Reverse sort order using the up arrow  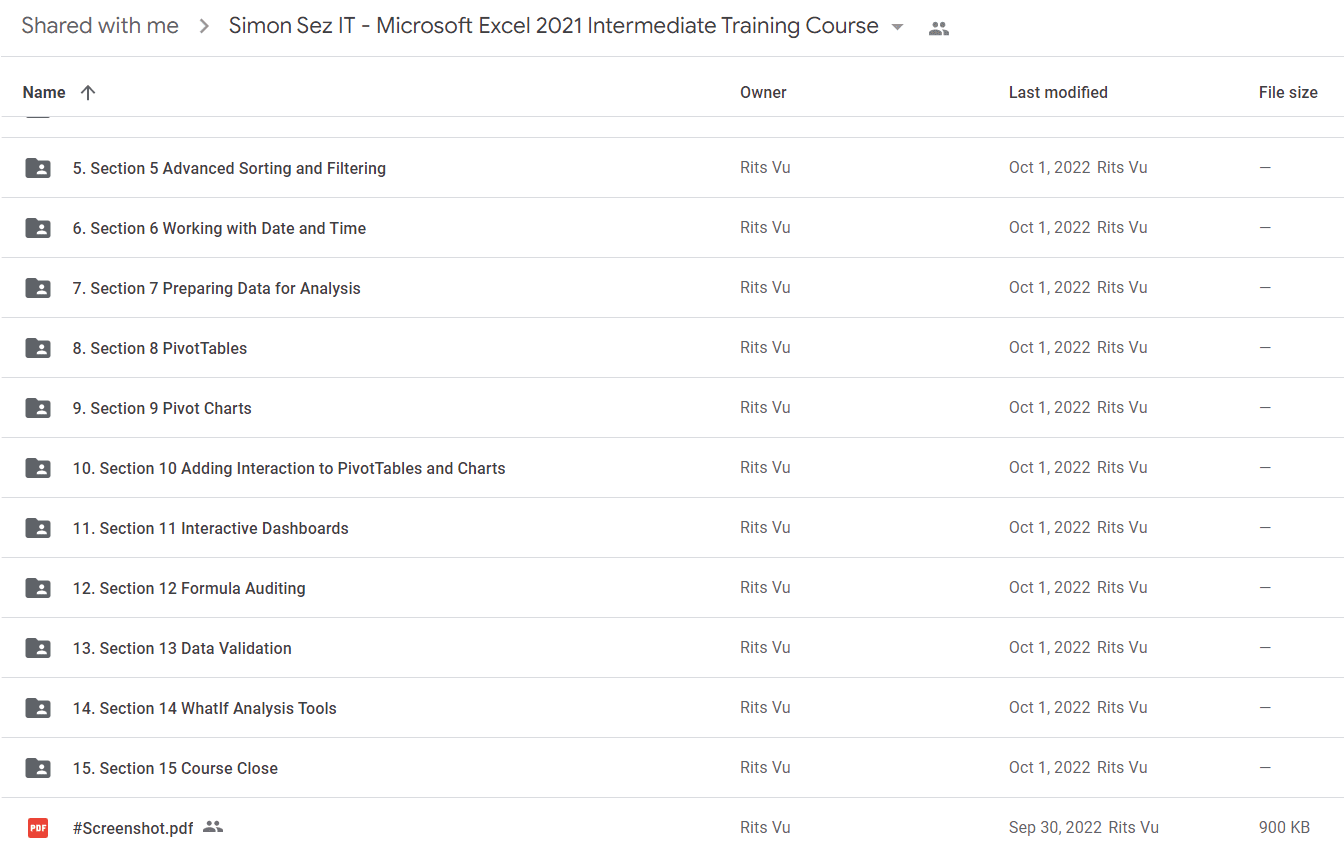[88, 92]
